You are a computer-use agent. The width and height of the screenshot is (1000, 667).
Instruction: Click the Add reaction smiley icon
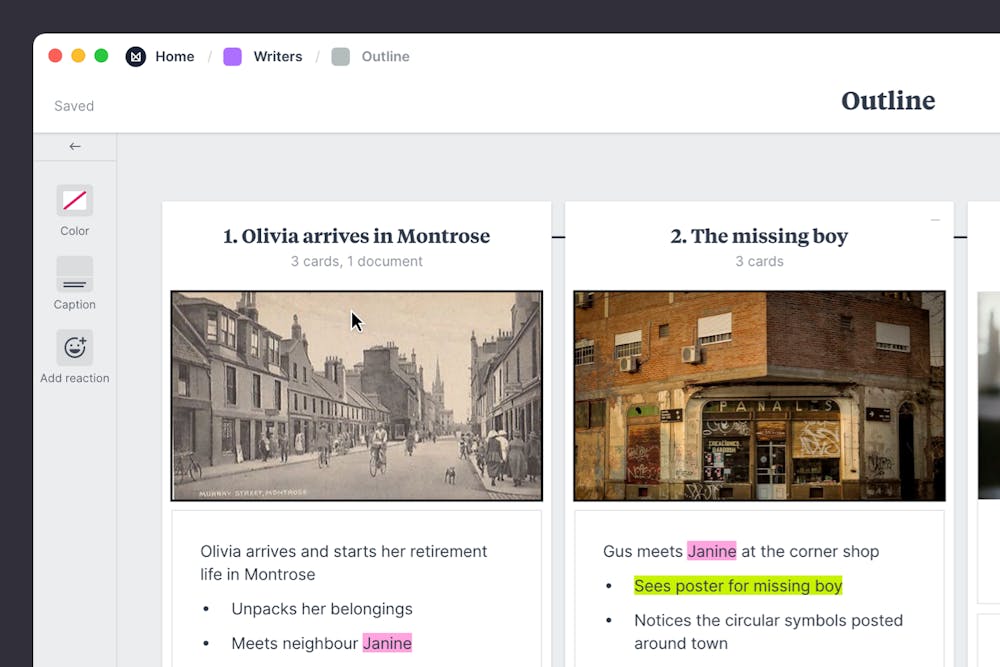tap(75, 347)
